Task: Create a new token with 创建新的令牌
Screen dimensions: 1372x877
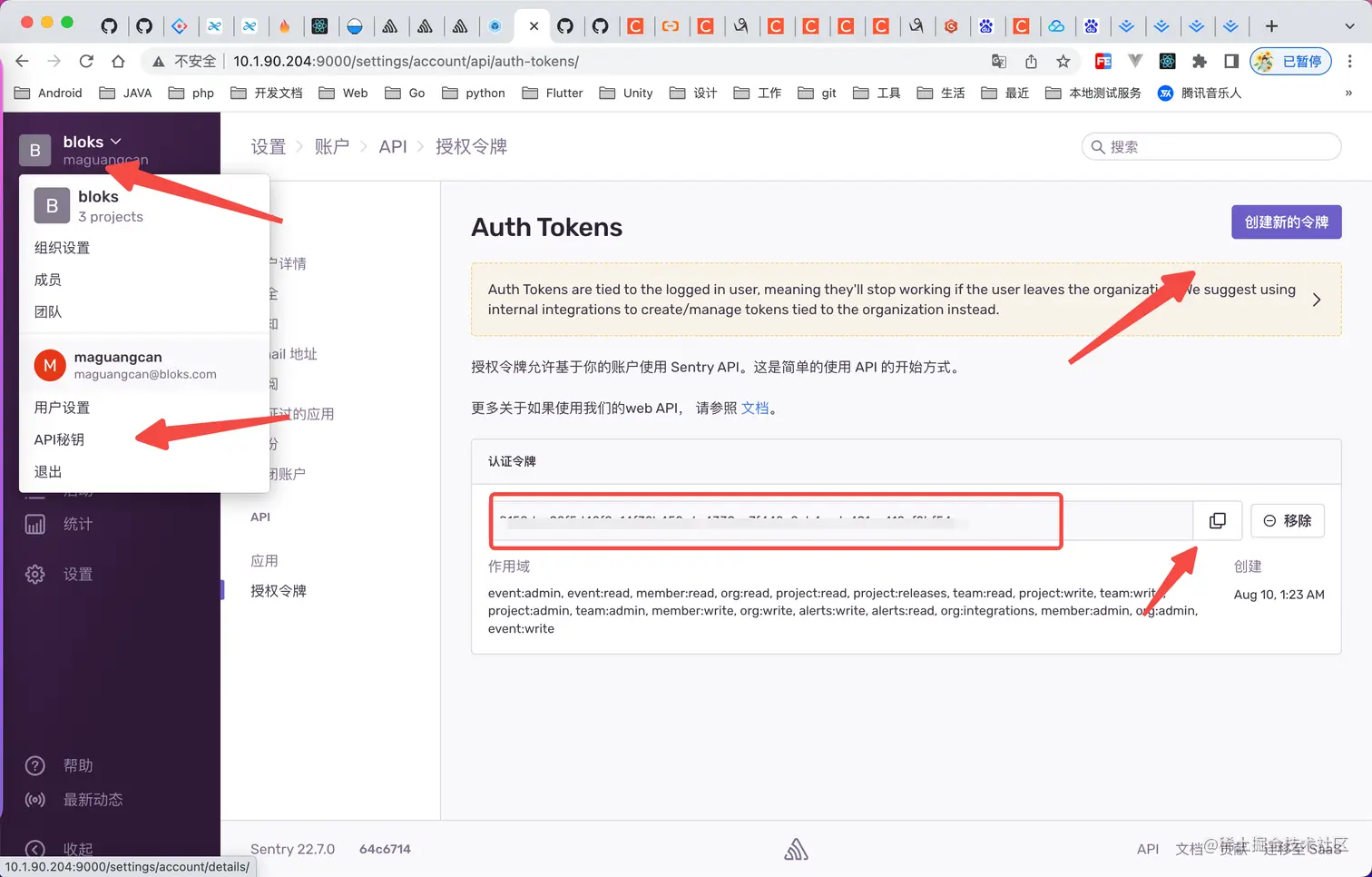Action: point(1286,222)
